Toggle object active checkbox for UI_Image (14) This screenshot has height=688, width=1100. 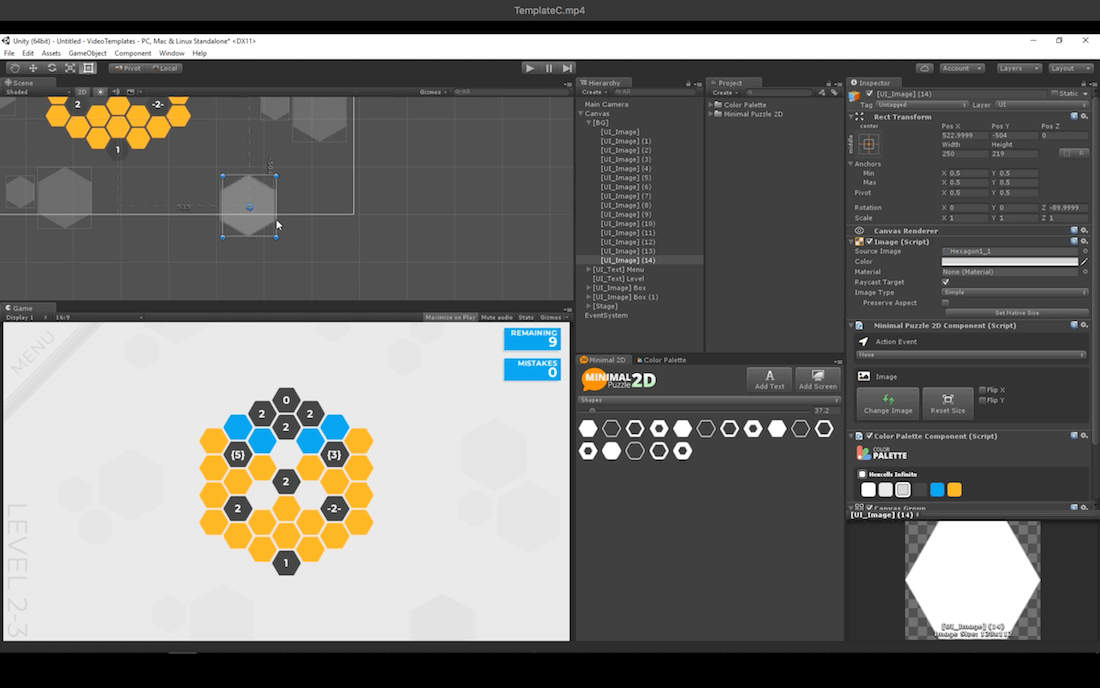(x=870, y=94)
